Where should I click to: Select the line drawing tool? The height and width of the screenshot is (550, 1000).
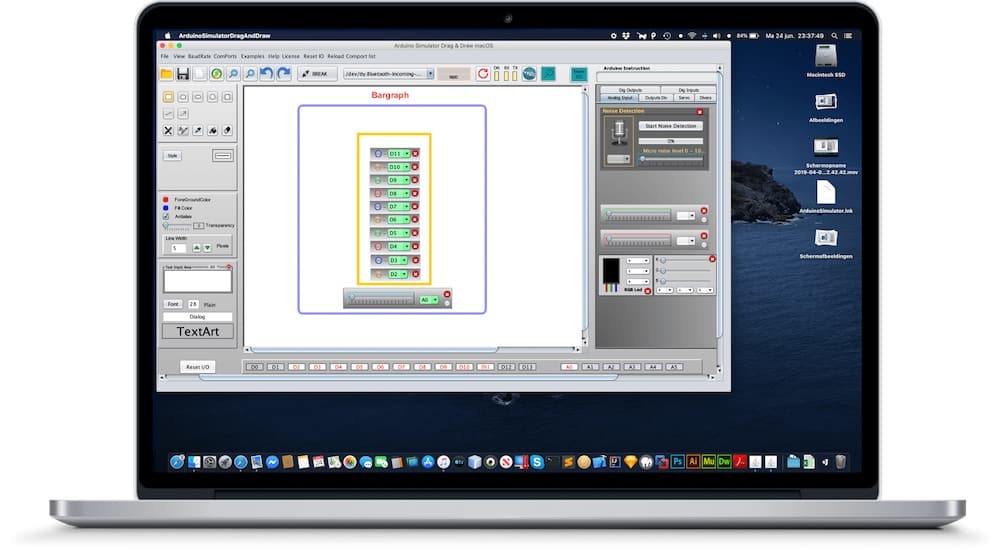[x=168, y=114]
